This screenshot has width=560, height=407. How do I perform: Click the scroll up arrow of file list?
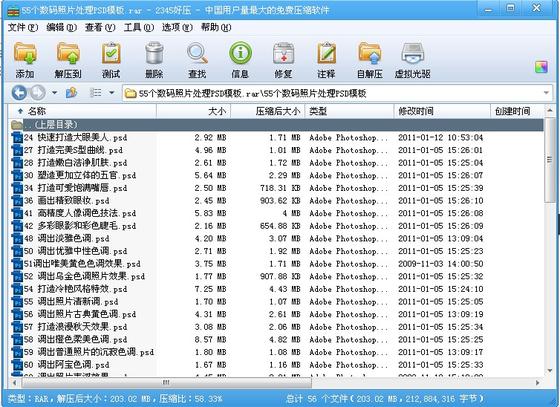click(x=550, y=111)
